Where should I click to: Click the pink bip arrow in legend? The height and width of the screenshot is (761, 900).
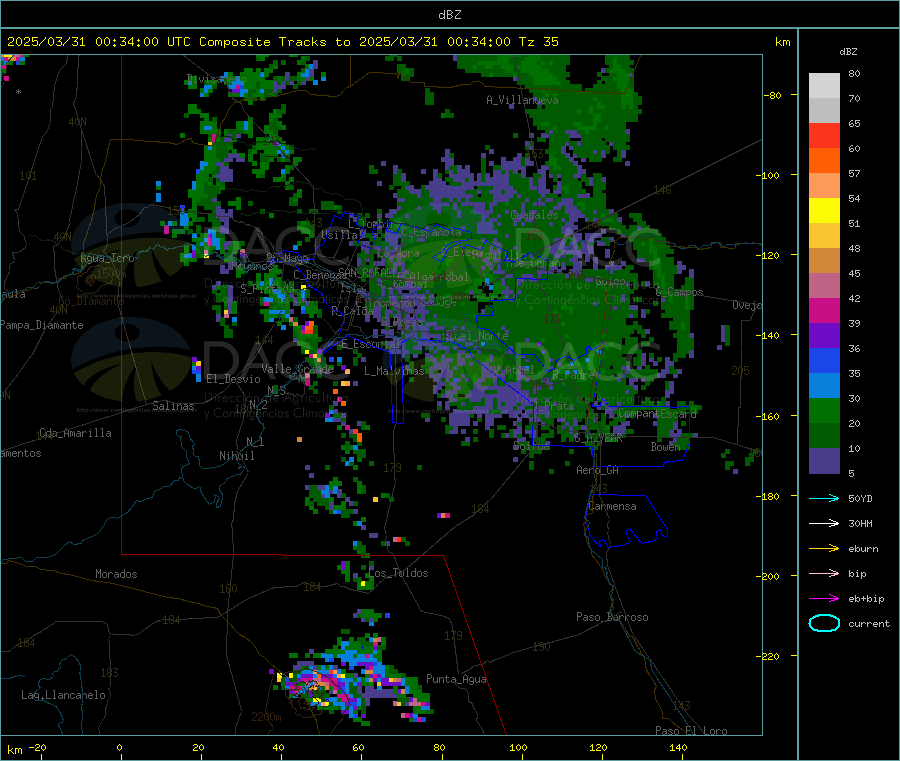point(824,573)
